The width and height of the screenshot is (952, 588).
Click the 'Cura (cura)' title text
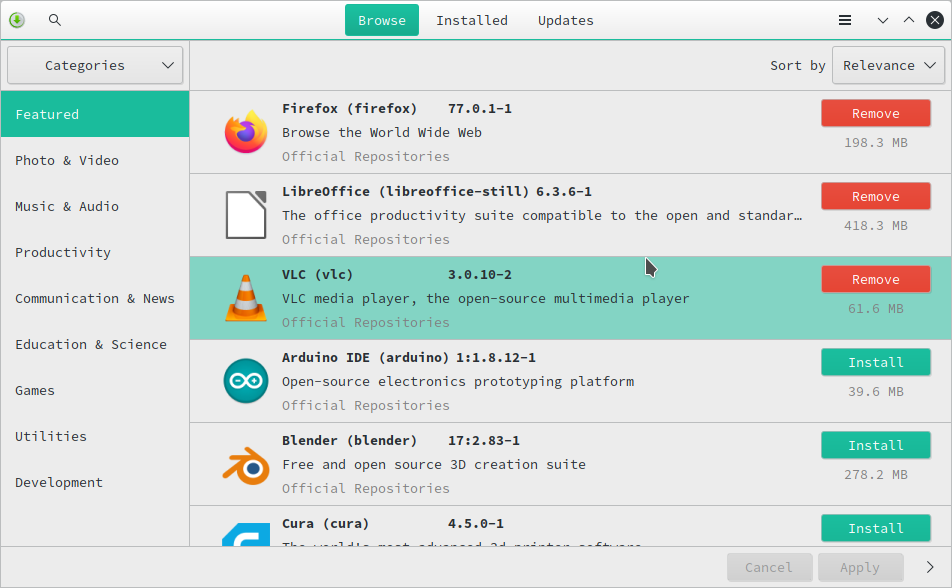click(x=325, y=524)
